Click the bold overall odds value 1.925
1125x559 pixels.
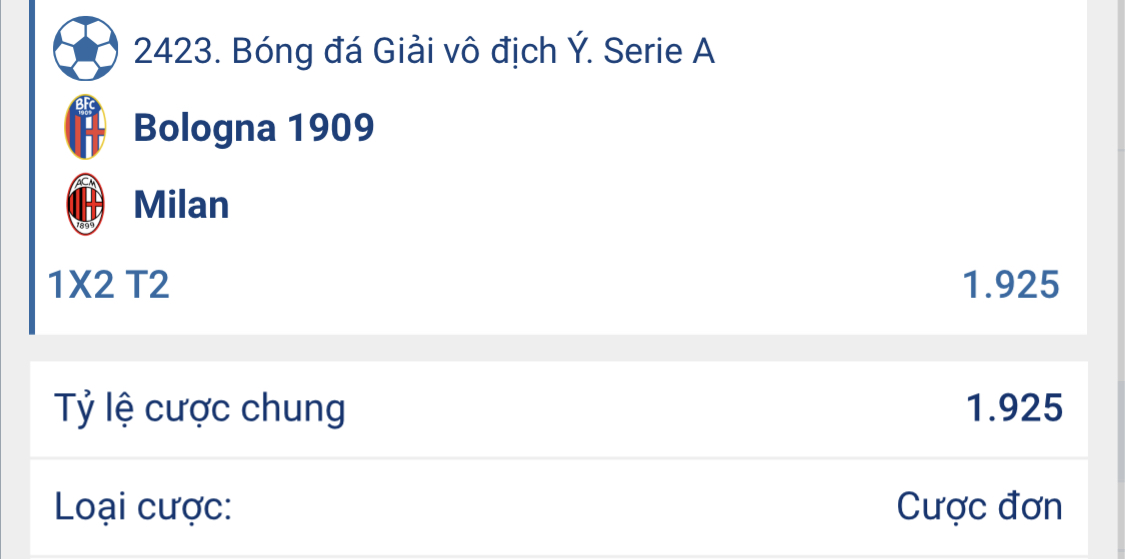pos(1013,409)
